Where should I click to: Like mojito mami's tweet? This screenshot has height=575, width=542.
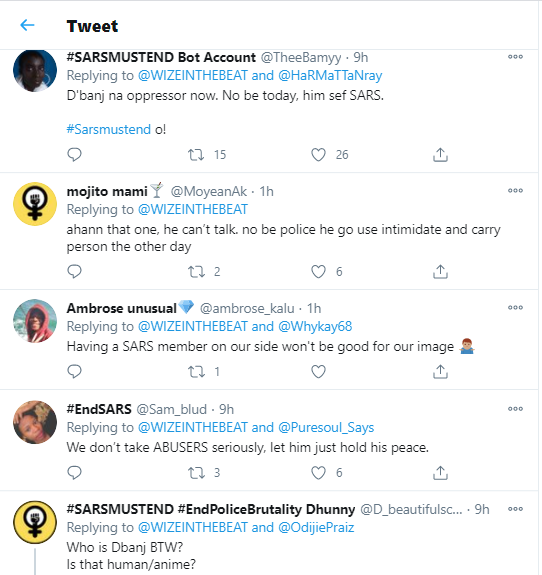pos(318,272)
